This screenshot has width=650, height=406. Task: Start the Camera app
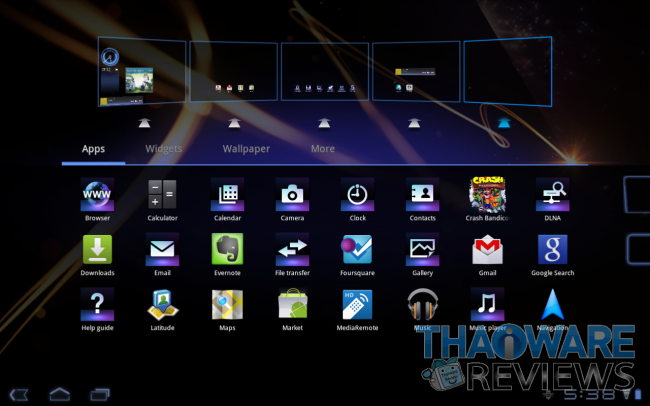click(292, 199)
